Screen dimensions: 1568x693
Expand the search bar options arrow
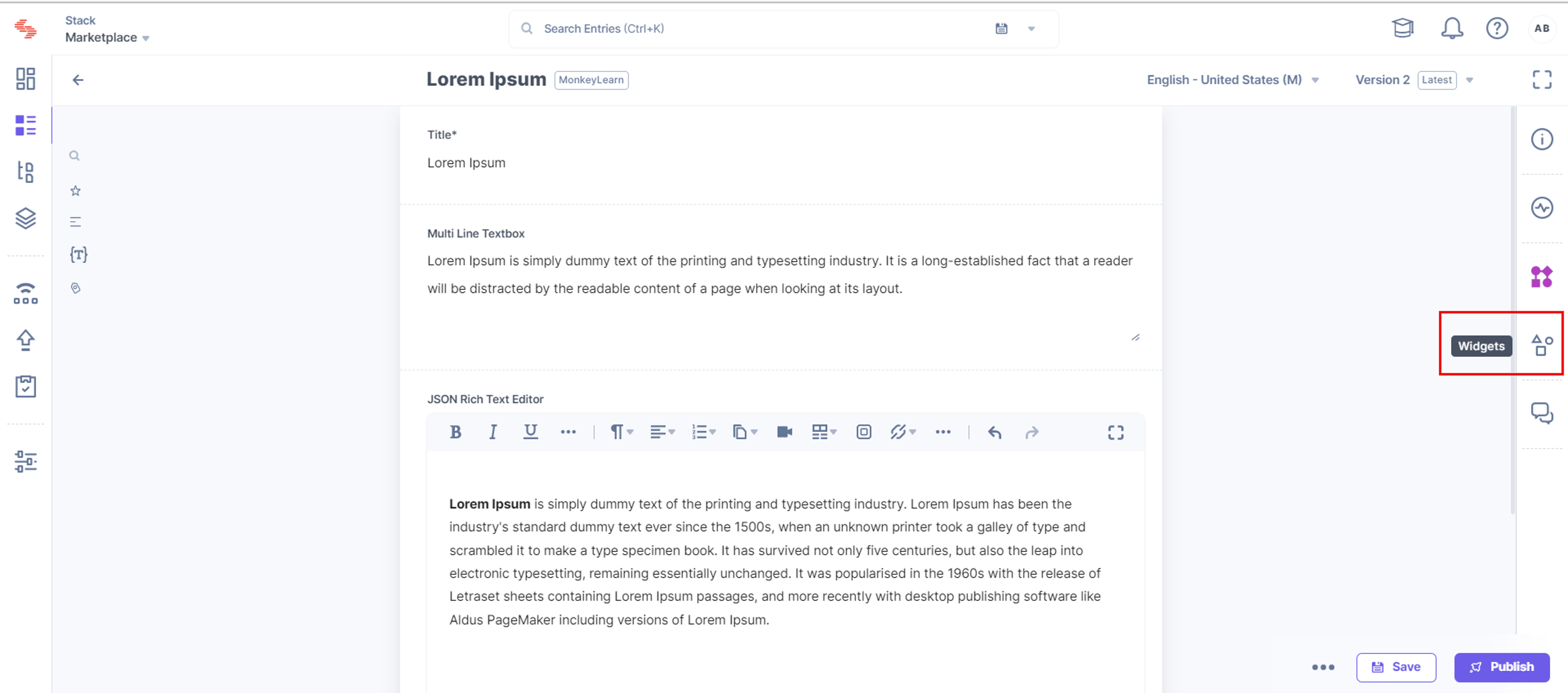tap(1031, 29)
